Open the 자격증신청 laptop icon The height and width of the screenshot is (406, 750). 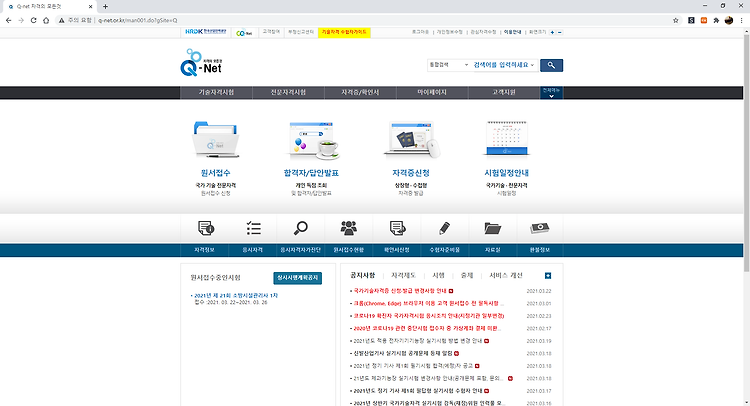(x=412, y=140)
